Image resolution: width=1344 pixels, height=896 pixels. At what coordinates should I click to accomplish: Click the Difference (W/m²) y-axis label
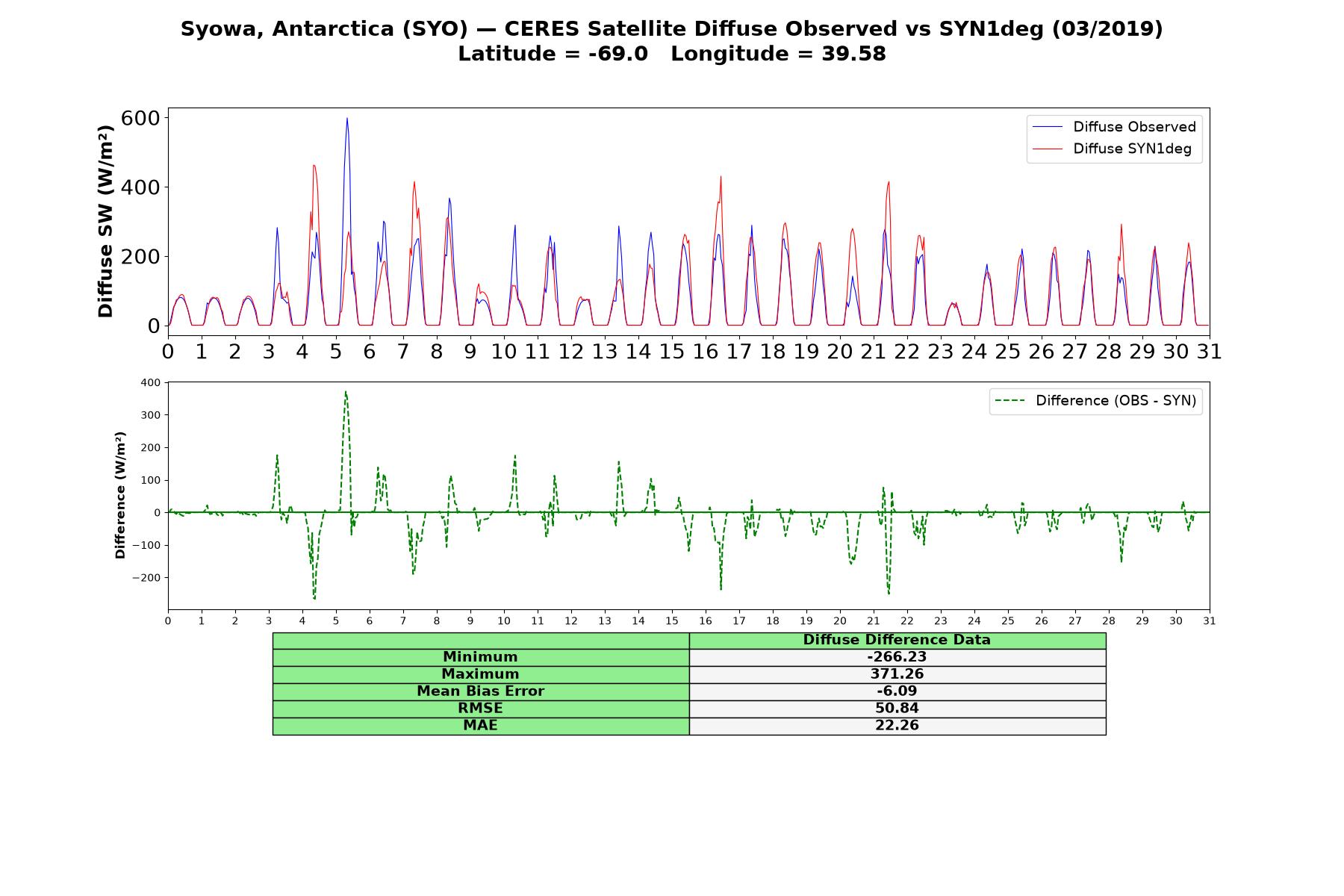click(120, 495)
